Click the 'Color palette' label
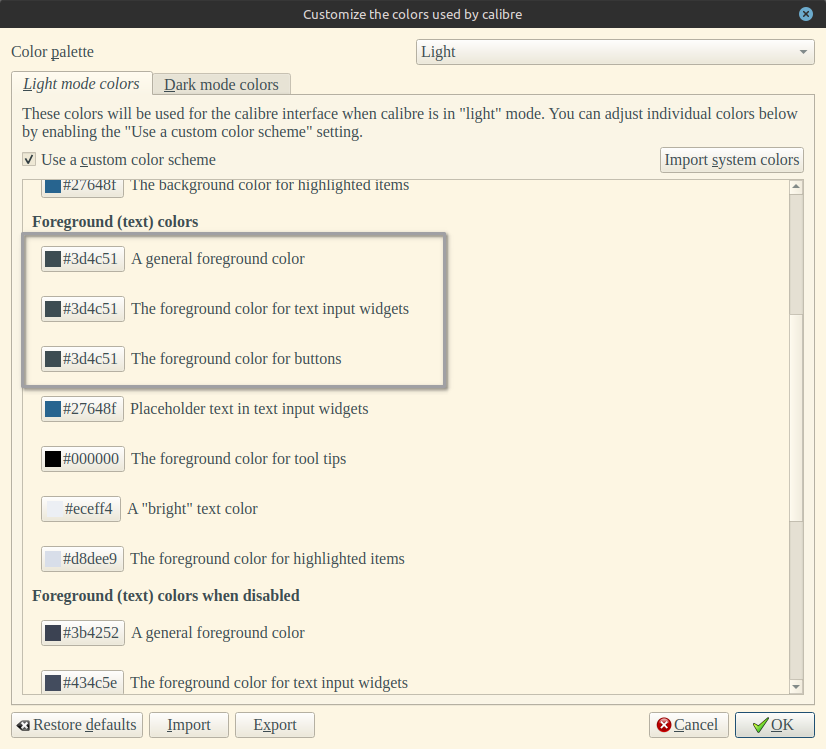The image size is (826, 749). tap(53, 52)
